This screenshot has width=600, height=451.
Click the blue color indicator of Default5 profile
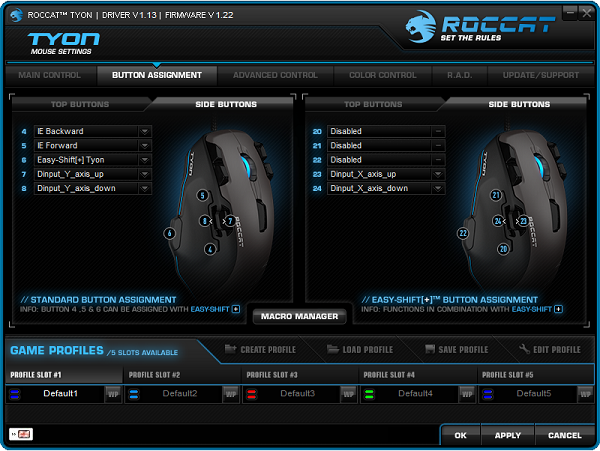(x=488, y=394)
